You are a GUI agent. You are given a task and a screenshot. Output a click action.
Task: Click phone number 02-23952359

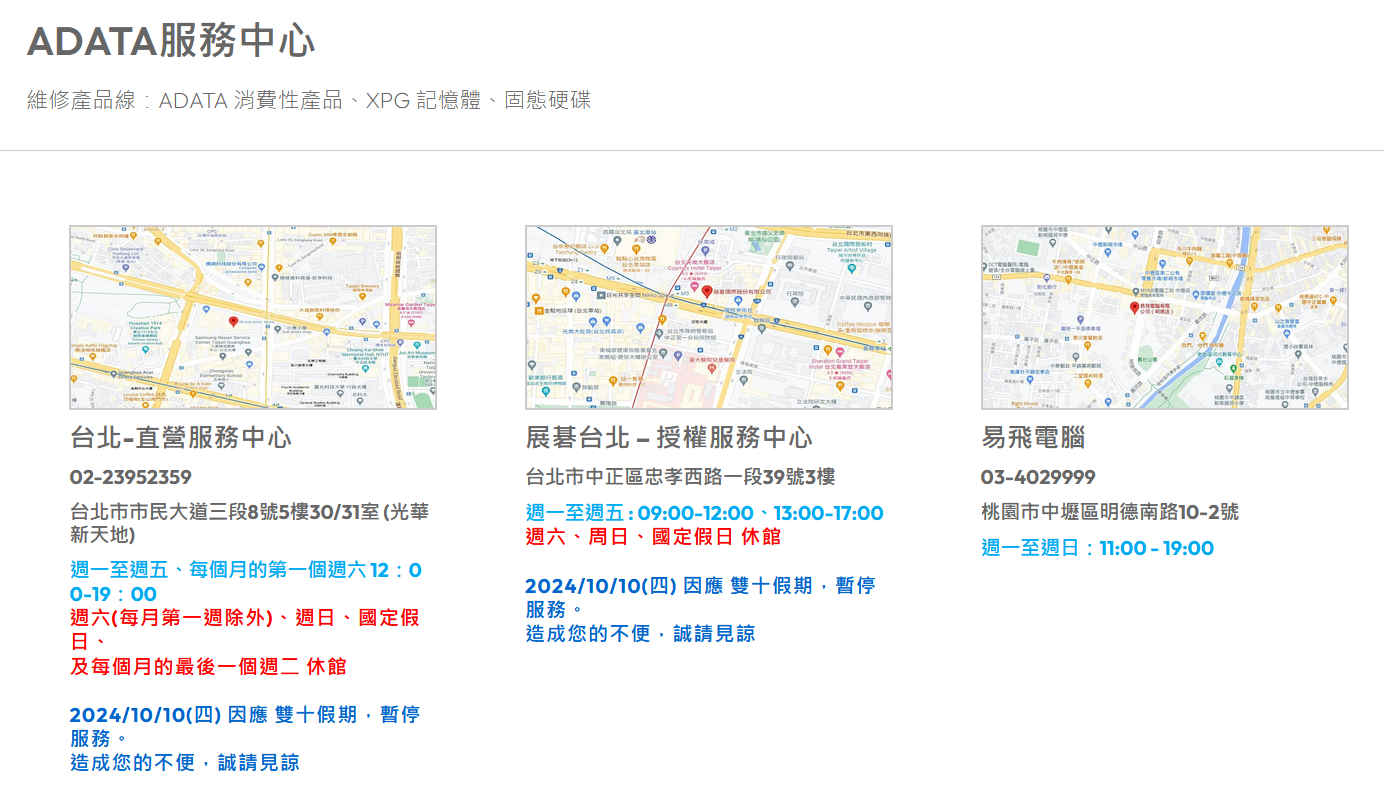click(x=131, y=477)
